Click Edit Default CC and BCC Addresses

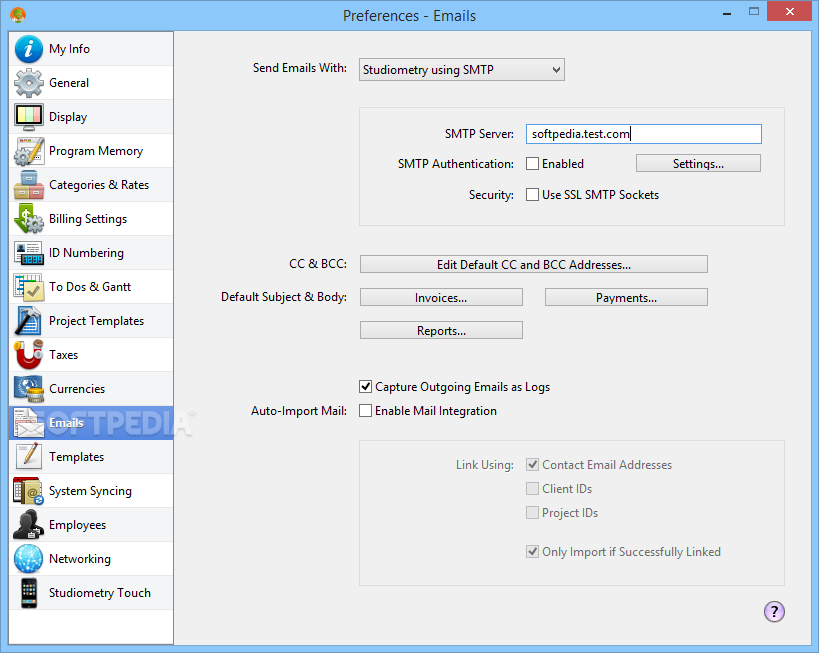534,264
